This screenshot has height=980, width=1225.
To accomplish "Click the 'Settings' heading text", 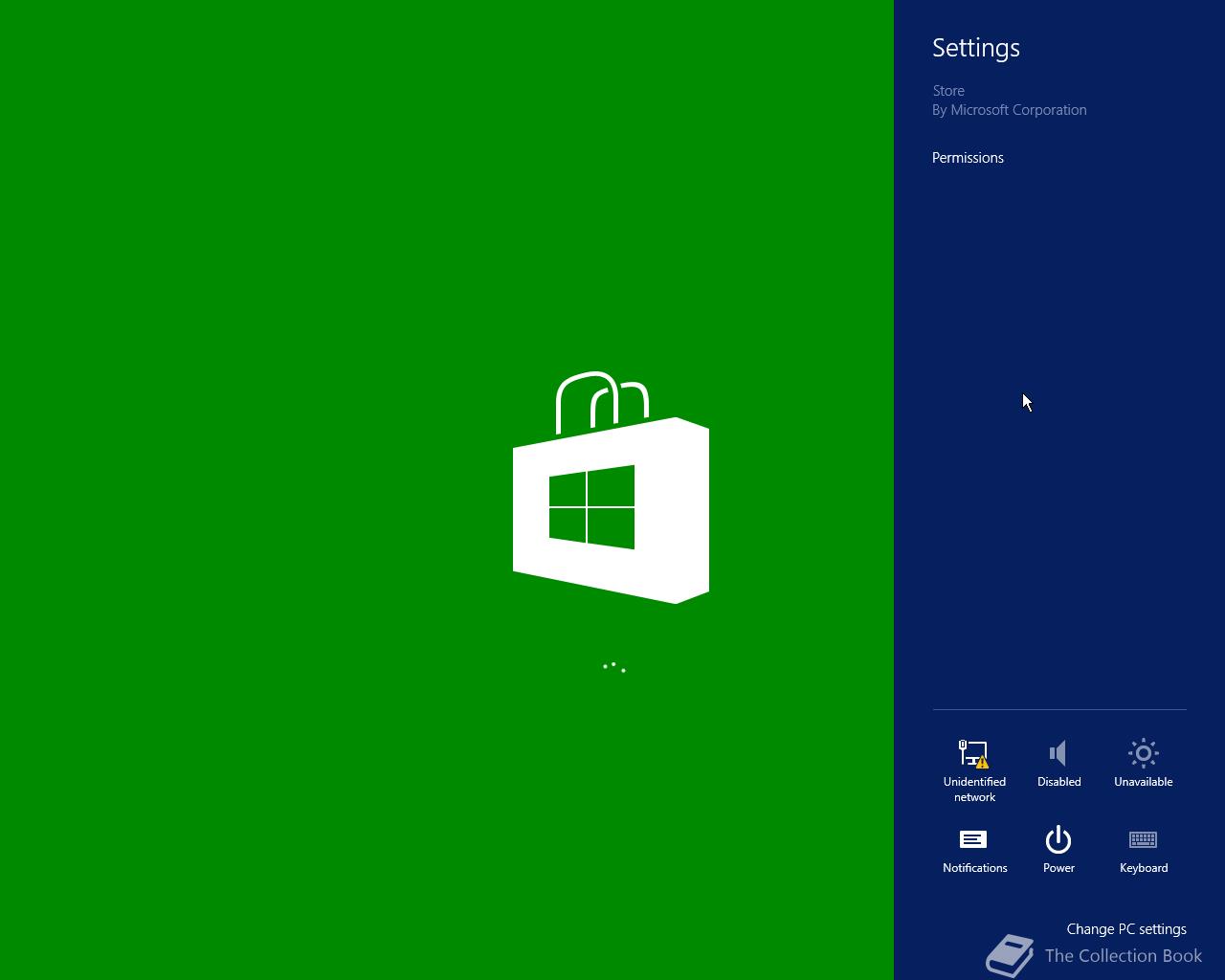I will 976,48.
